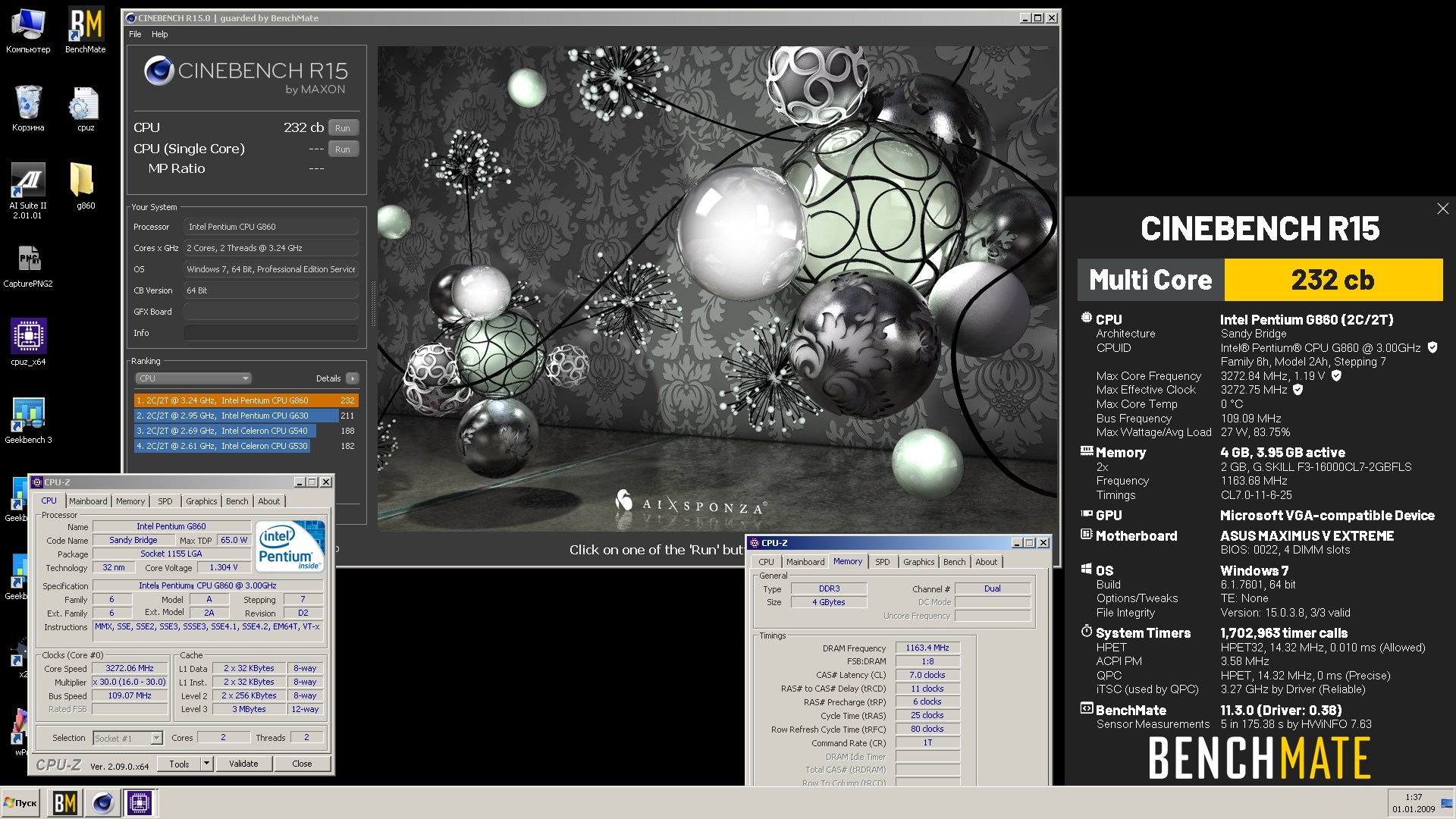Click the taskbar clock showing 1:37

pyautogui.click(x=1414, y=797)
